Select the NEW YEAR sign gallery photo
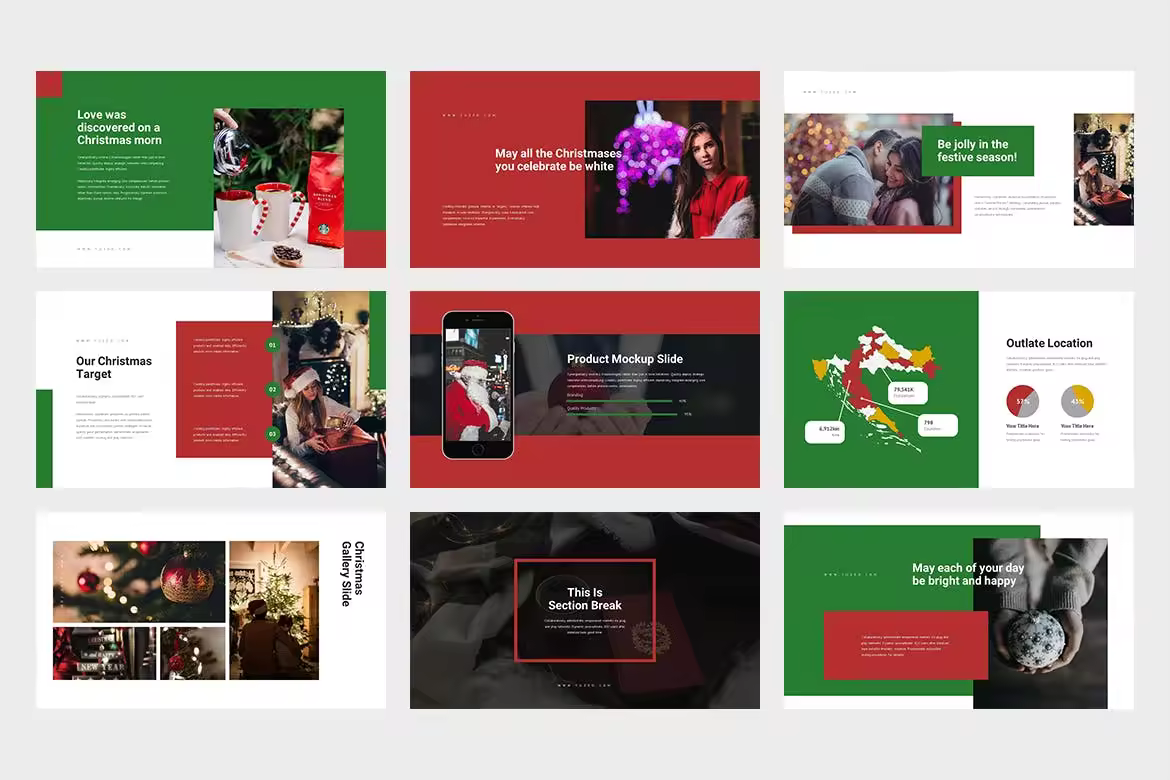The width and height of the screenshot is (1170, 780). (104, 654)
